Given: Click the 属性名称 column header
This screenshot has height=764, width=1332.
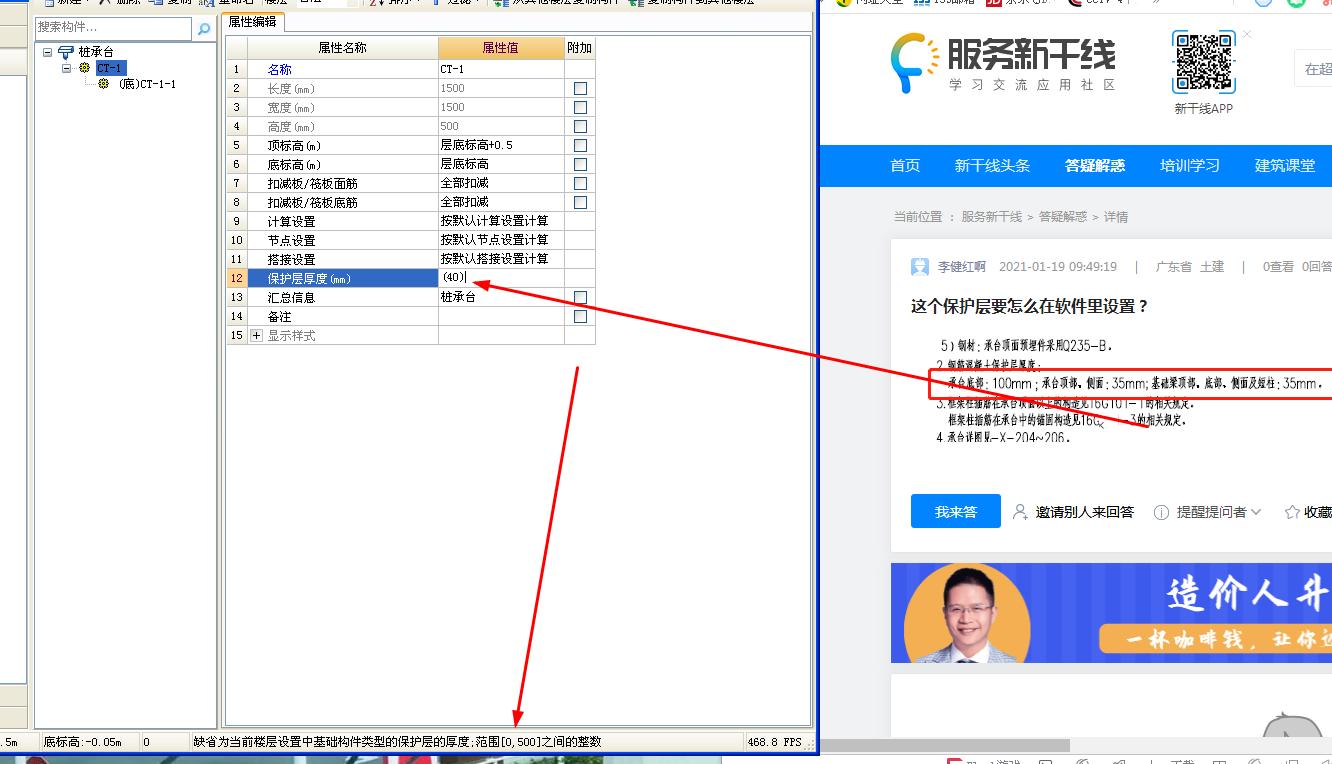Looking at the screenshot, I should 343,48.
